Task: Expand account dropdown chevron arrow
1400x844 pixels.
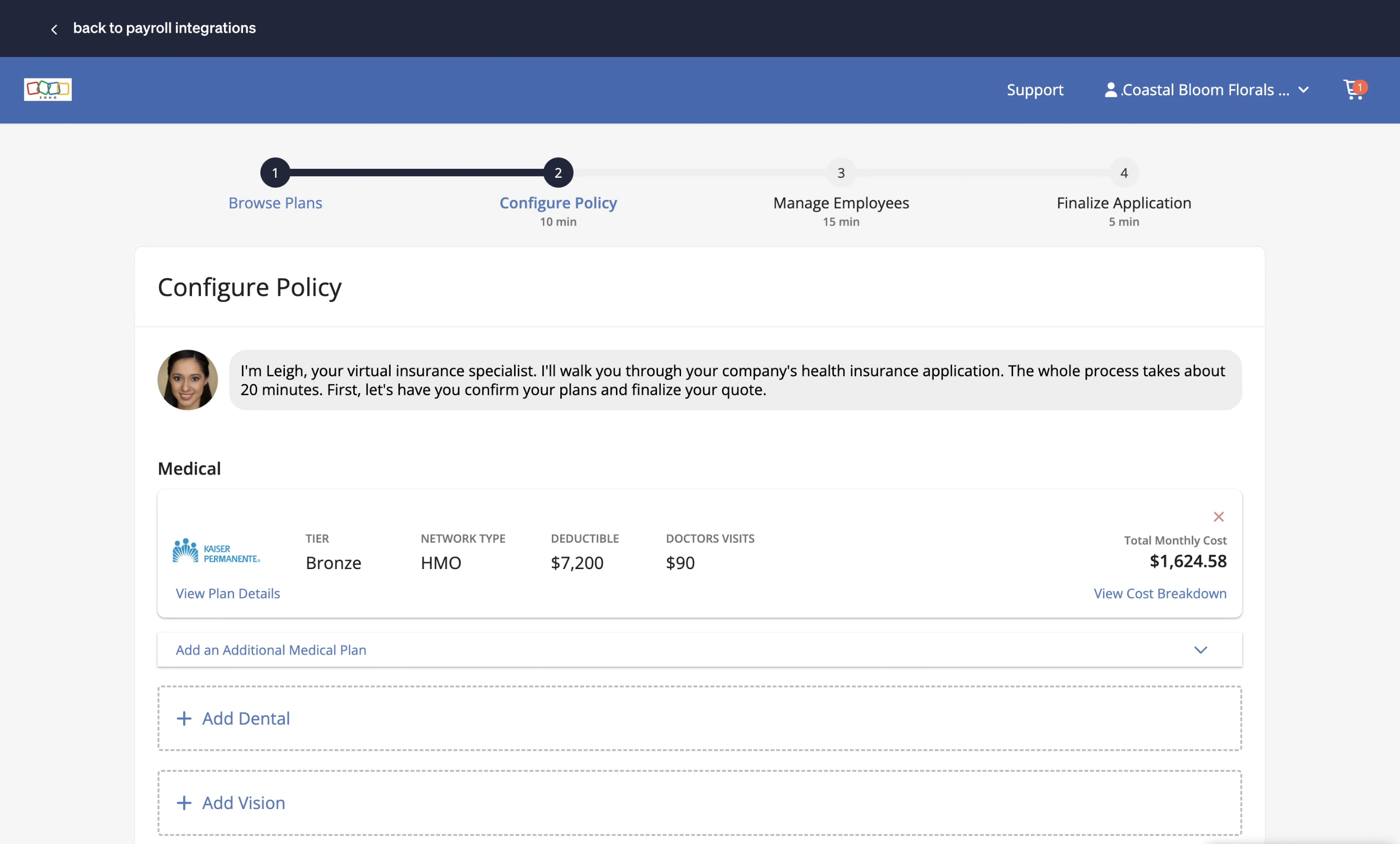Action: pyautogui.click(x=1303, y=90)
